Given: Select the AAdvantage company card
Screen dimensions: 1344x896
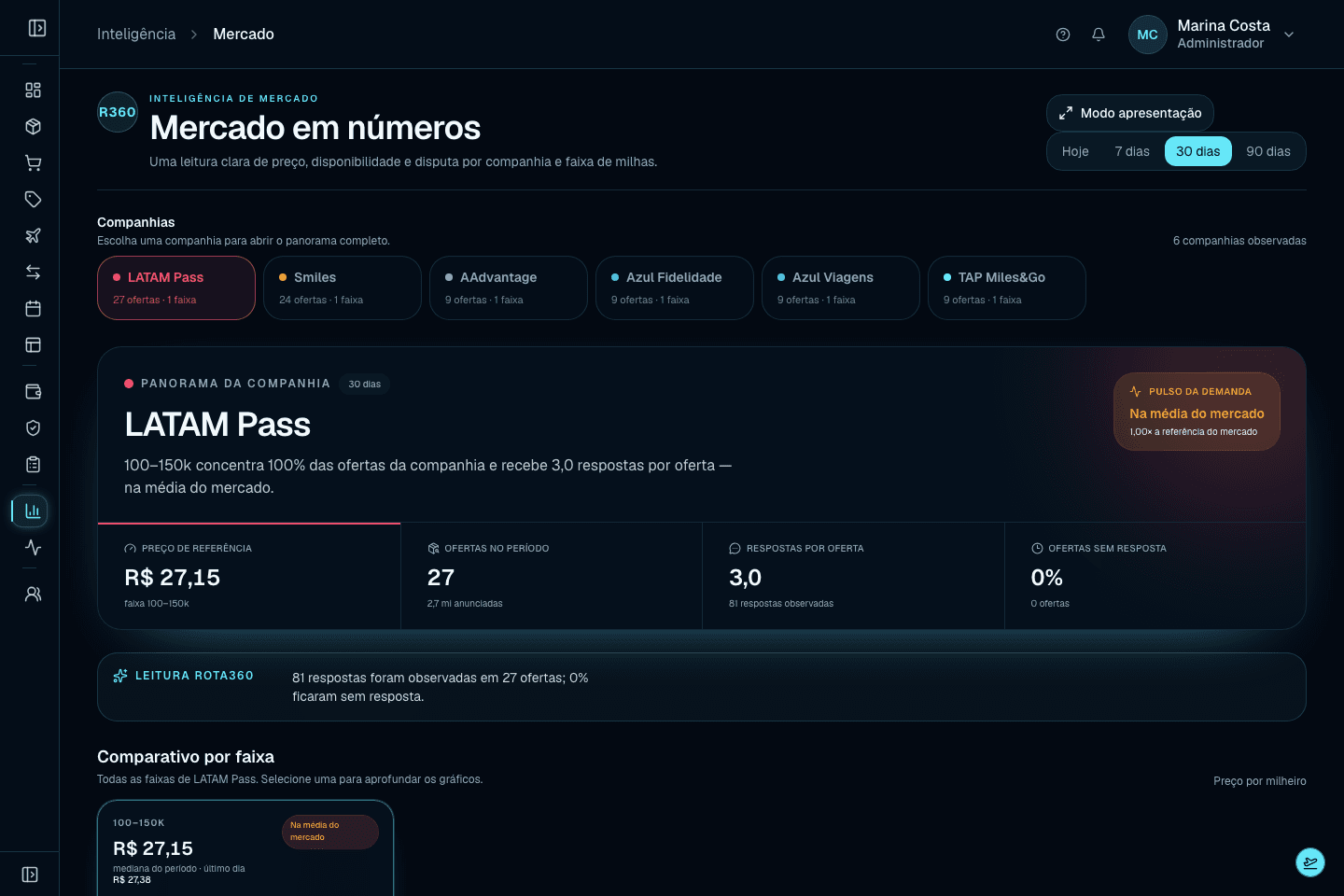Looking at the screenshot, I should 509,288.
